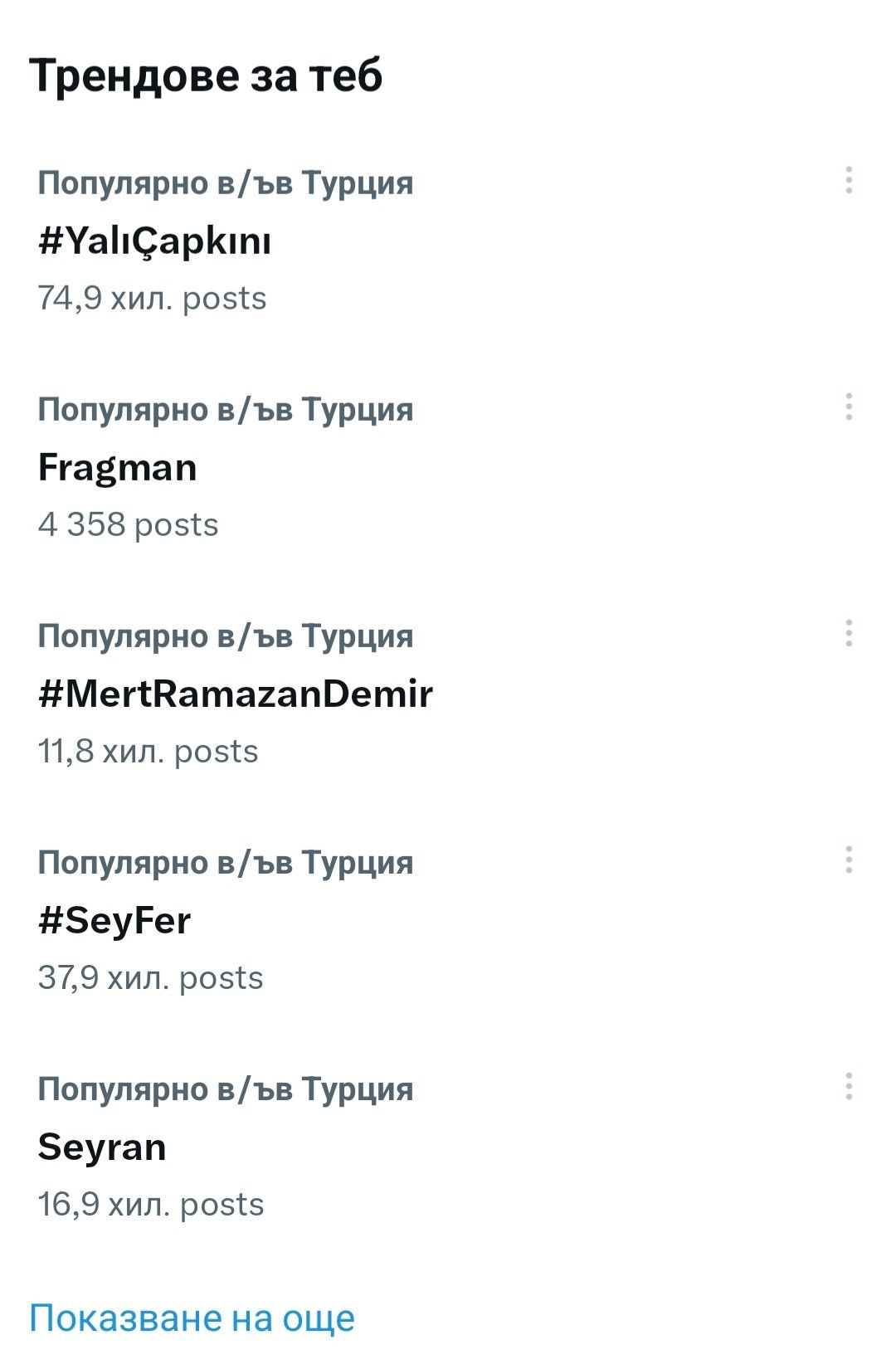Open the #YalıÇapkını trending hashtag
The height and width of the screenshot is (1364, 896).
coord(155,241)
